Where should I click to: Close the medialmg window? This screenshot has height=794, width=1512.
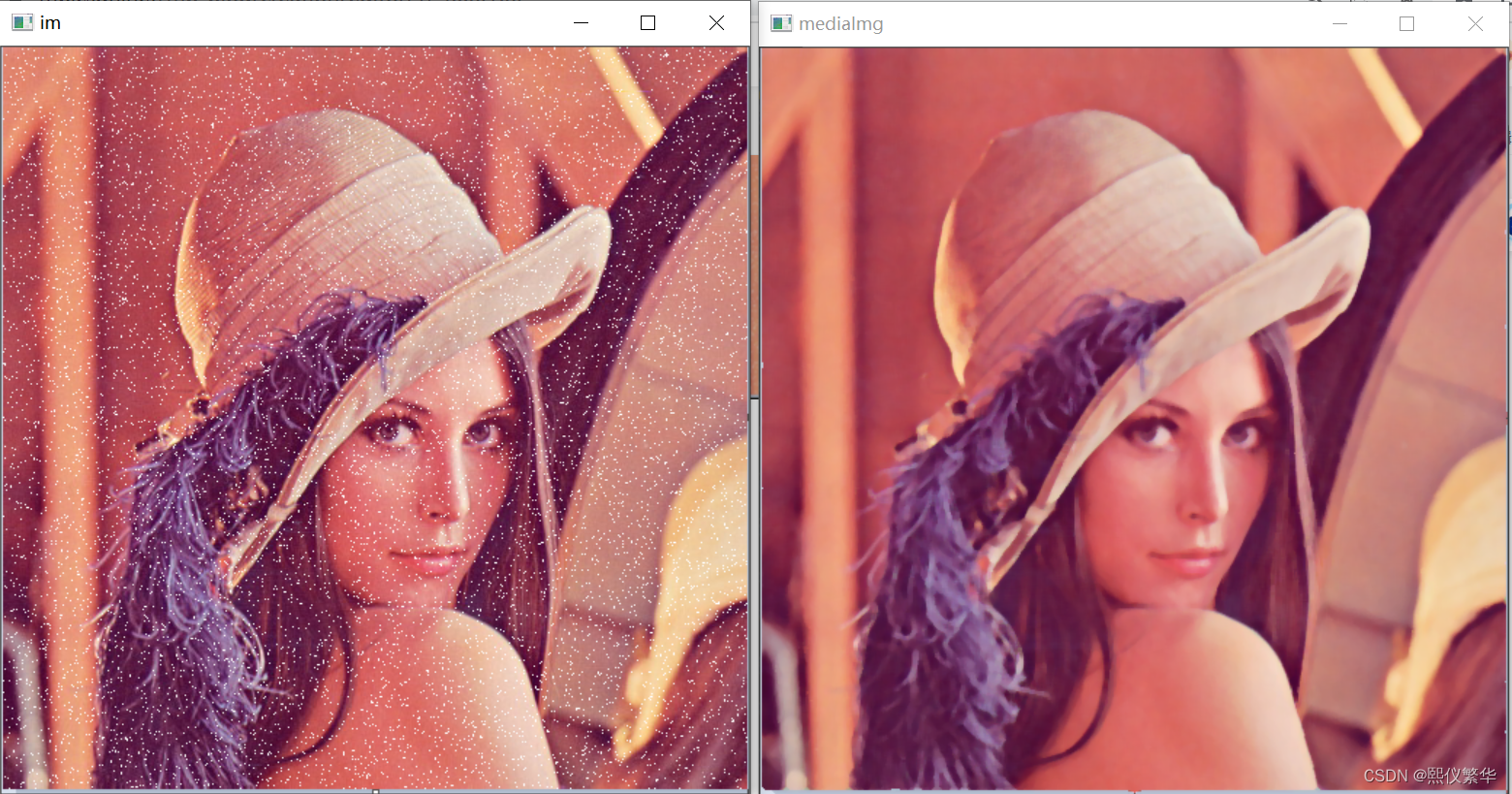[x=1475, y=23]
